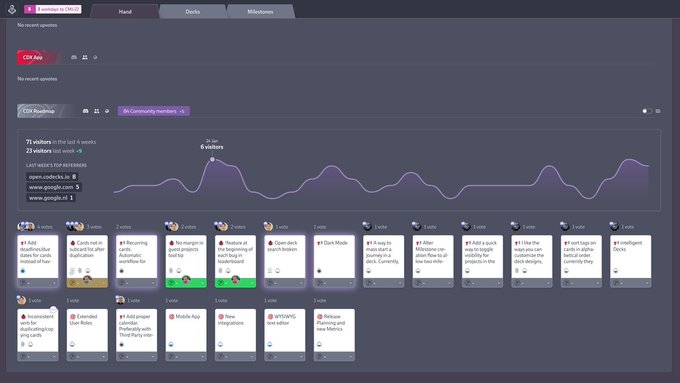Open footer dropdown of 'Release Planning' card
680x383 pixels.
[x=351, y=357]
